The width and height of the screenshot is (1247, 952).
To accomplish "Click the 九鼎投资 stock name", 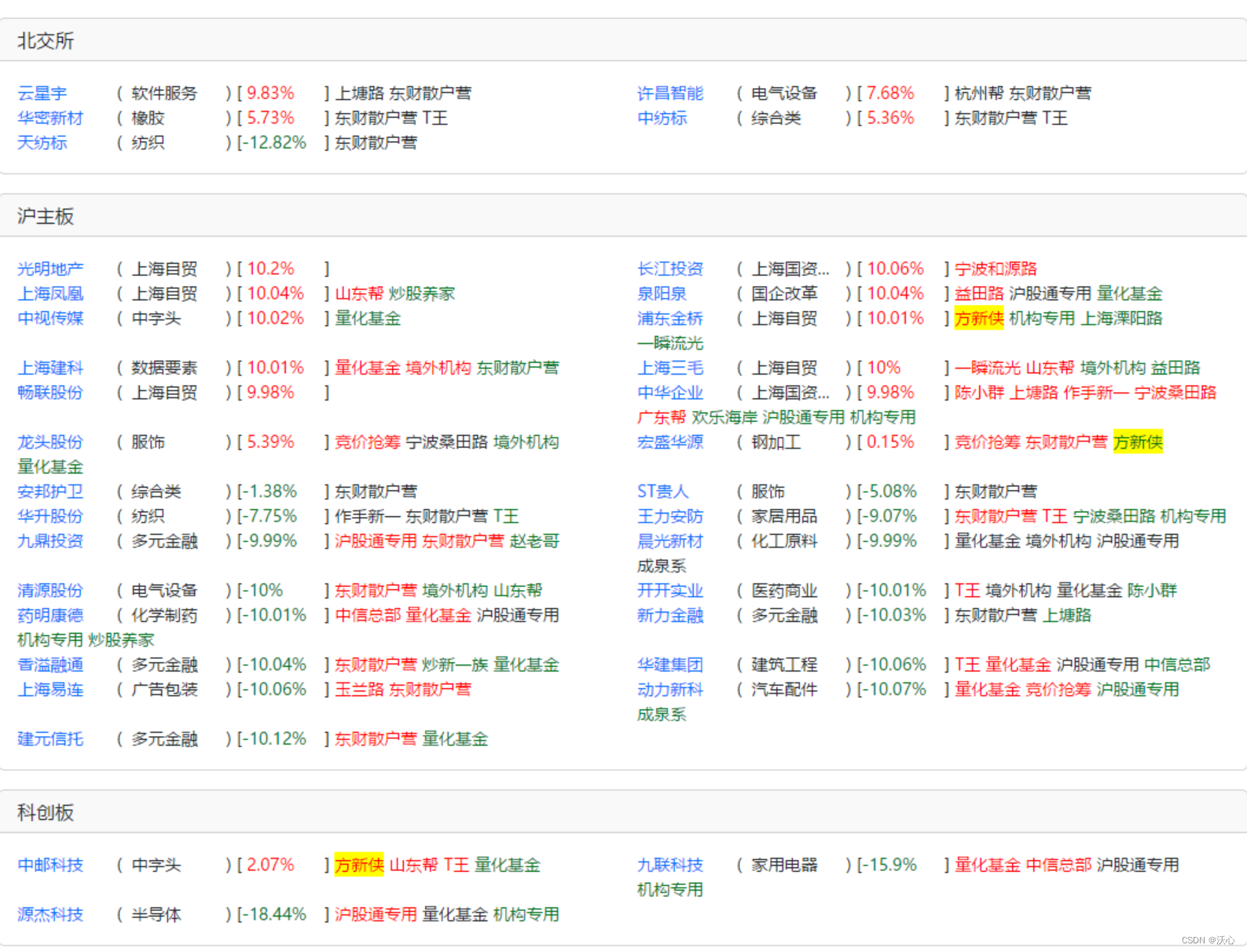I will tap(50, 541).
